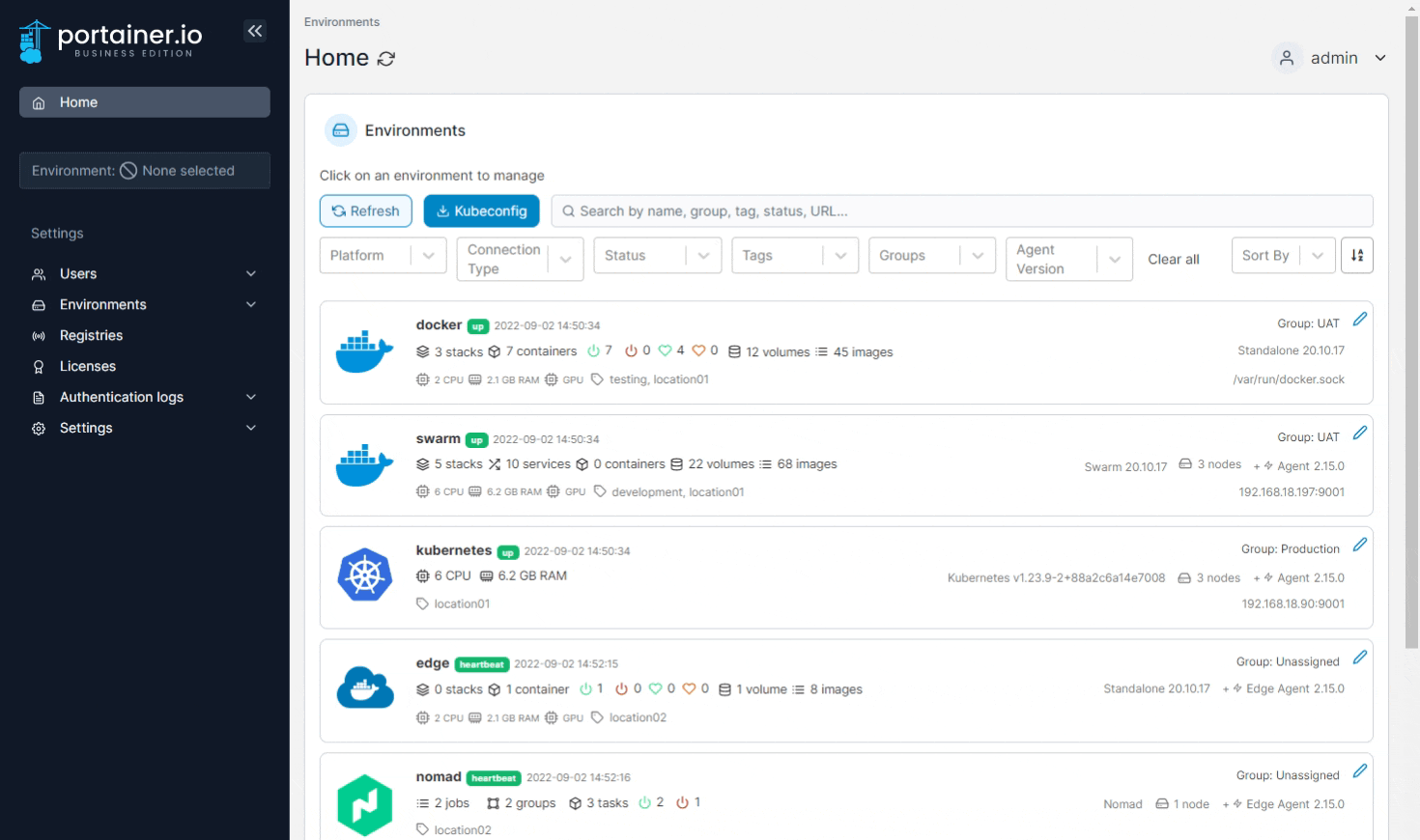Screen dimensions: 1420x840
Task: Click the Environments panel header icon
Action: click(x=341, y=130)
